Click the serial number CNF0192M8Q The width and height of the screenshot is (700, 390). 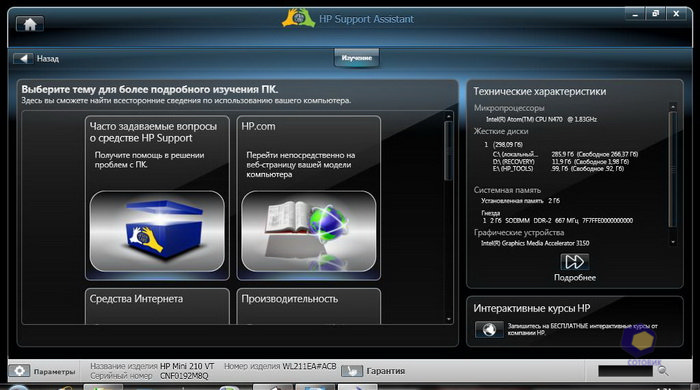coord(184,376)
